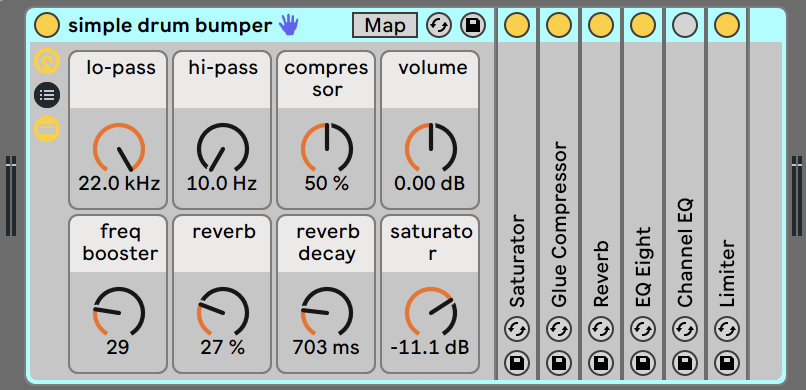
Task: Click the Reverb device title bar
Action: click(600, 273)
